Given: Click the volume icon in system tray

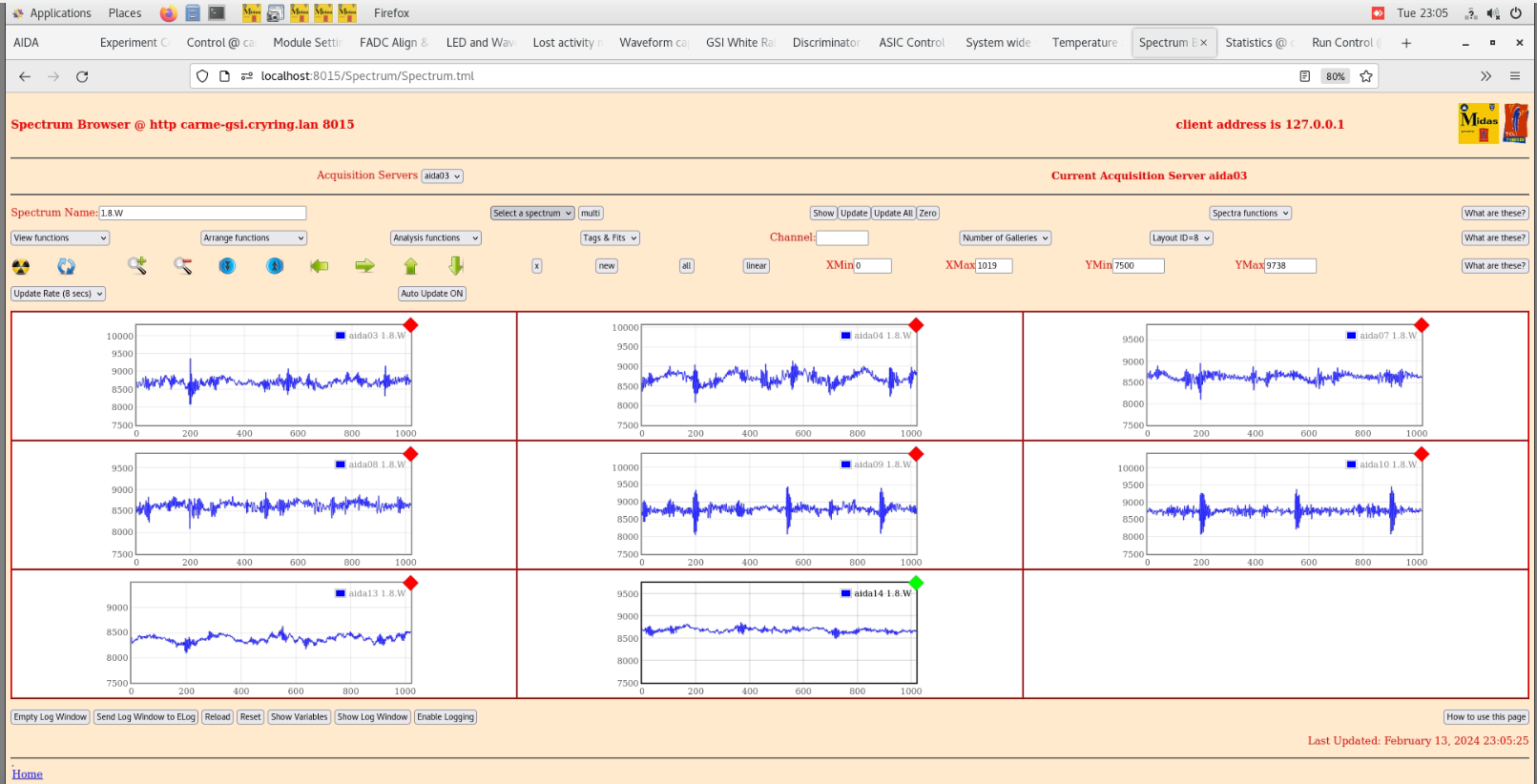Looking at the screenshot, I should pyautogui.click(x=1493, y=13).
